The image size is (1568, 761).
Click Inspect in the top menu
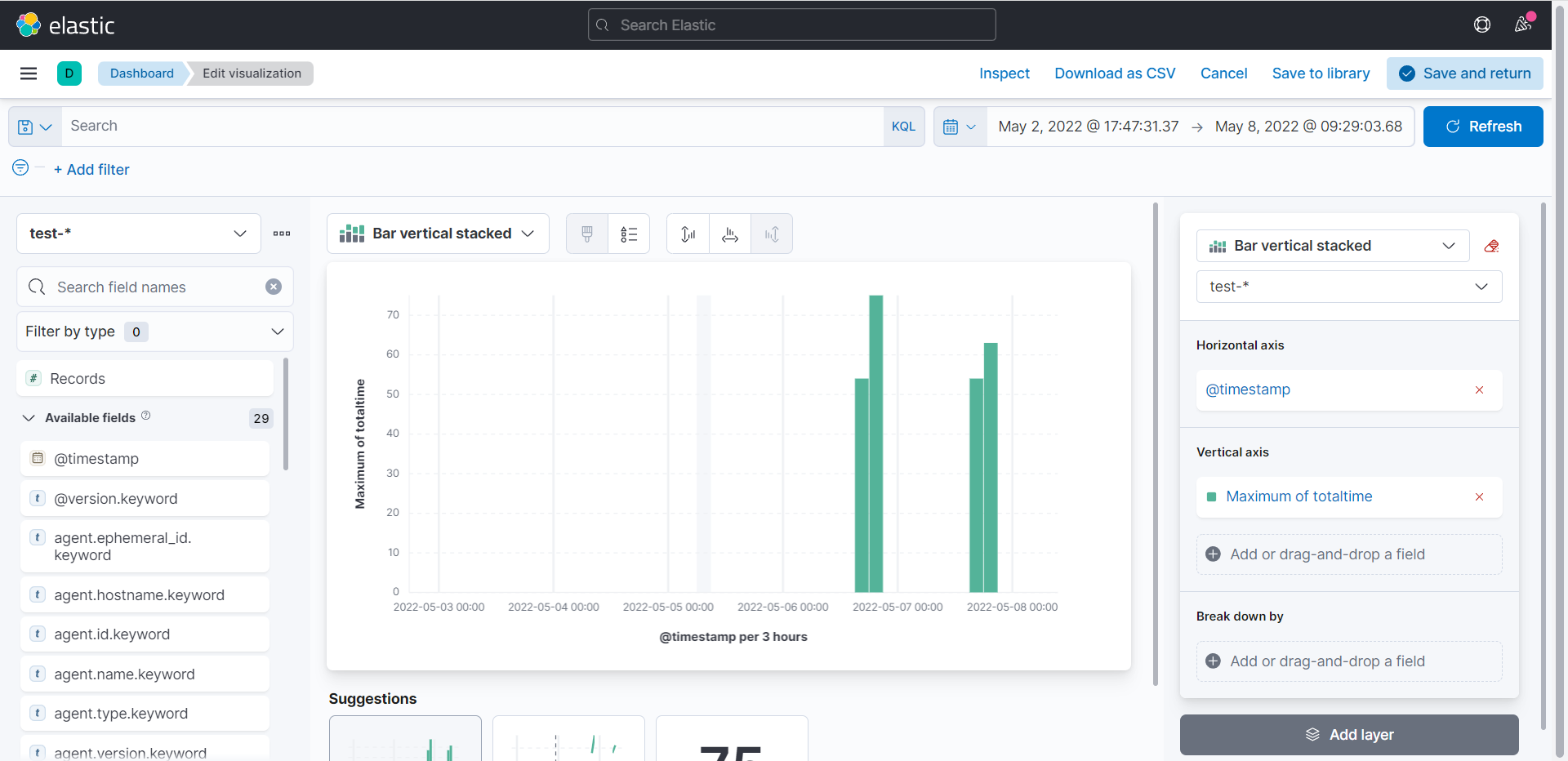pos(1004,73)
